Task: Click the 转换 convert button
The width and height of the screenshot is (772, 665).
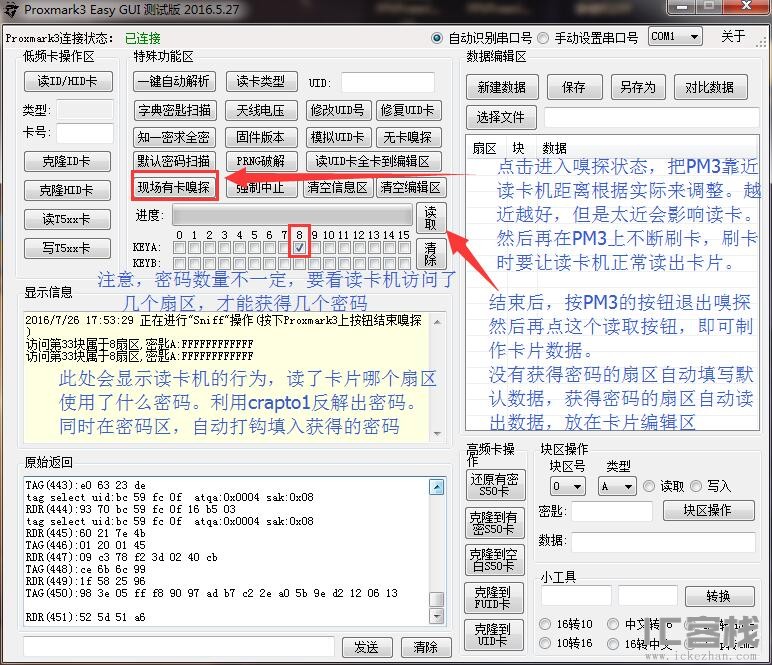Action: point(719,596)
